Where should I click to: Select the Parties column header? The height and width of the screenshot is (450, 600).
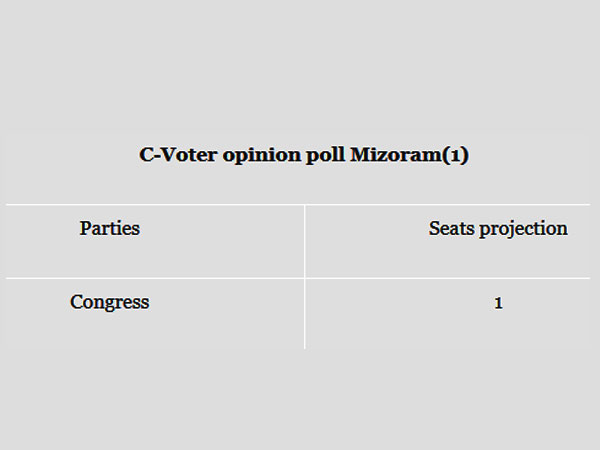[x=110, y=228]
